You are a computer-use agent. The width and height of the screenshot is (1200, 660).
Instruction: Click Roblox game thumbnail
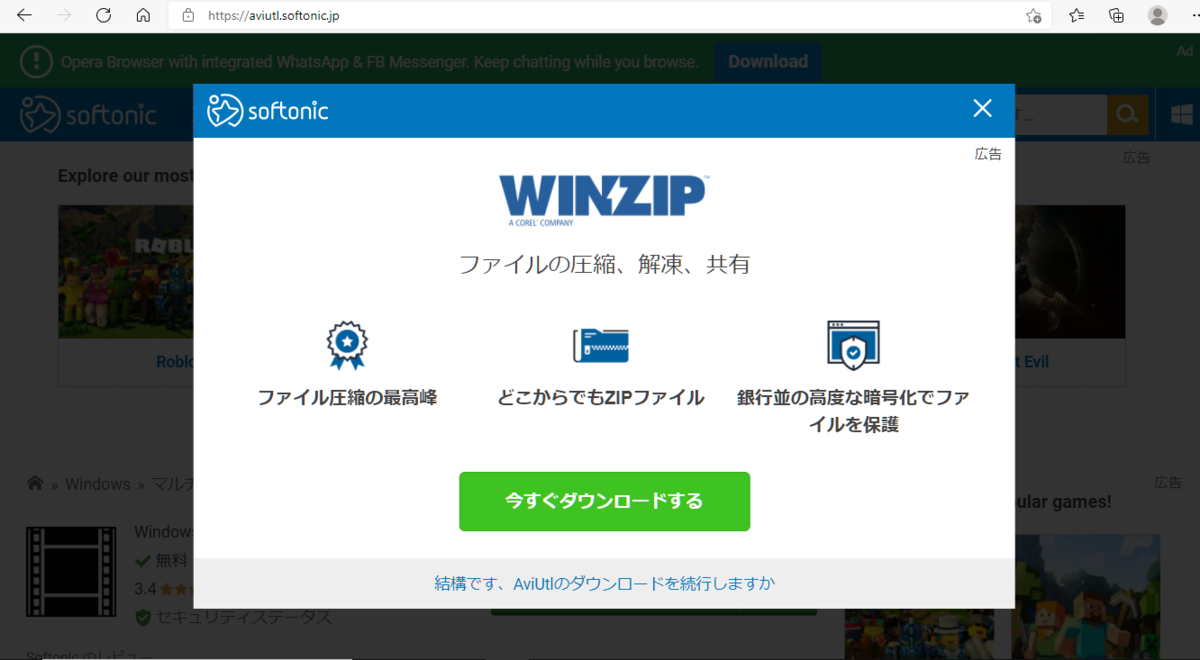tap(126, 272)
